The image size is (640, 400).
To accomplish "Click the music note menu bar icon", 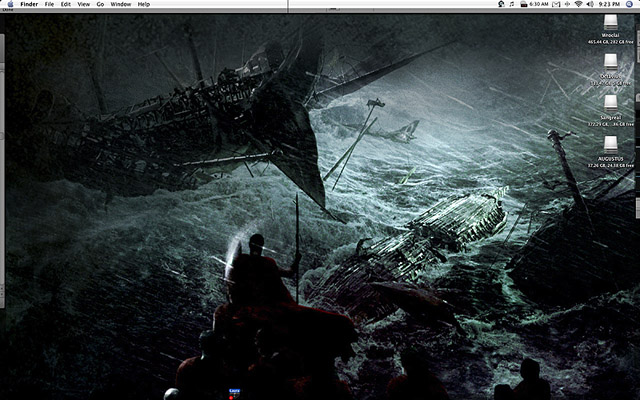I will (512, 4).
